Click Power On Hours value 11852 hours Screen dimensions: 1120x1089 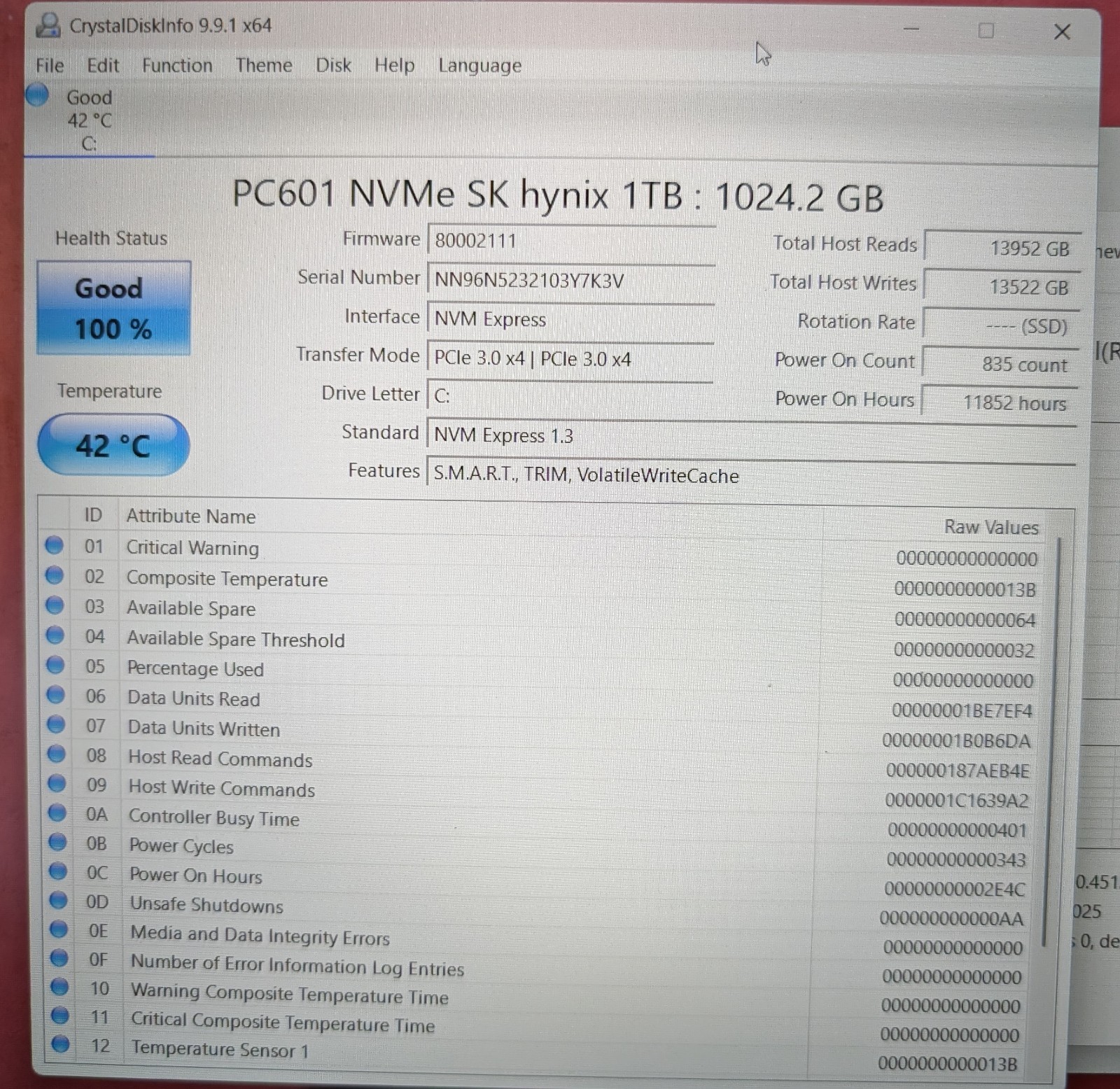coord(1000,402)
